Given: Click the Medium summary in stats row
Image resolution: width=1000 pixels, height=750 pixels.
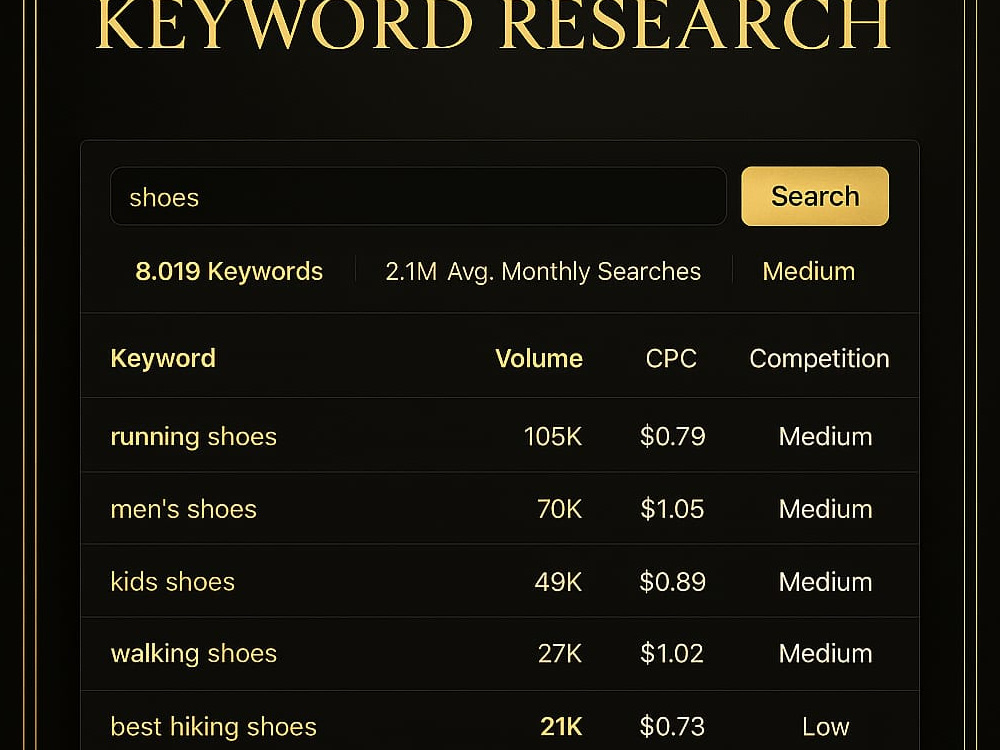Looking at the screenshot, I should [x=809, y=272].
